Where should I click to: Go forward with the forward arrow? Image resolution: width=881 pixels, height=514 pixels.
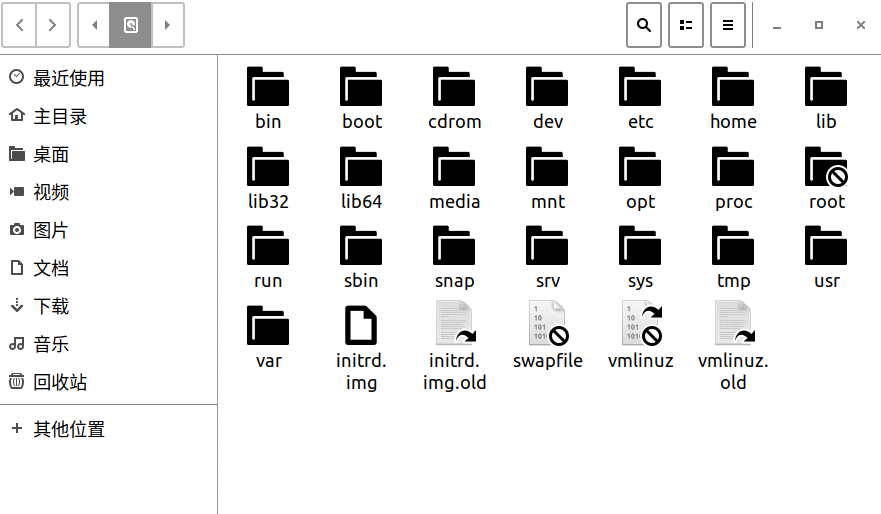click(53, 25)
